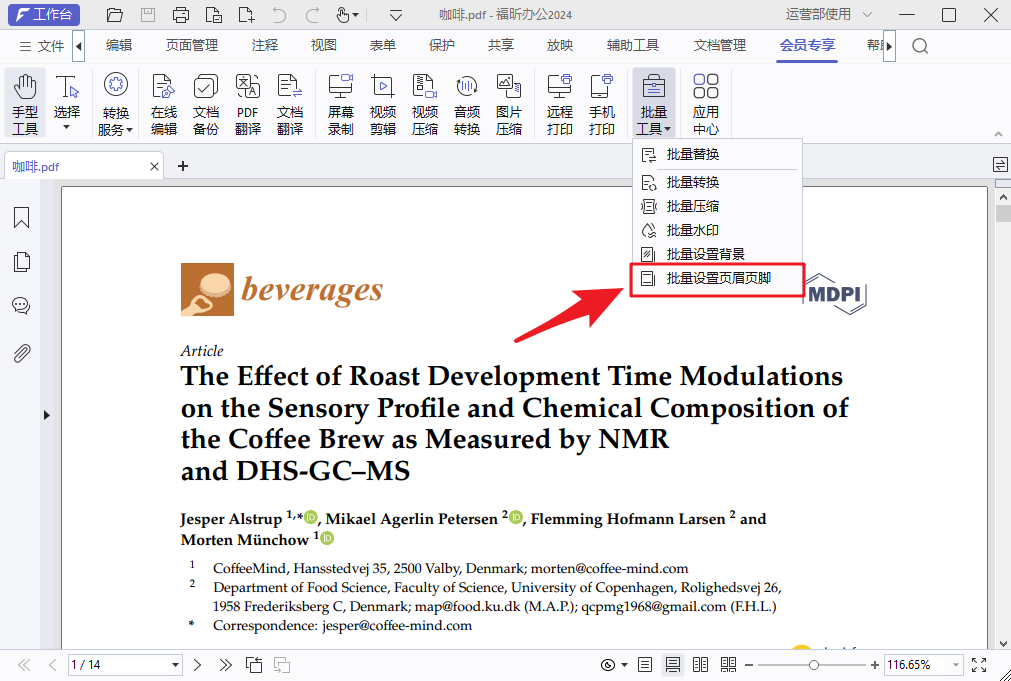This screenshot has width=1011, height=681.
Task: Enable two-page facing view
Action: pos(700,665)
